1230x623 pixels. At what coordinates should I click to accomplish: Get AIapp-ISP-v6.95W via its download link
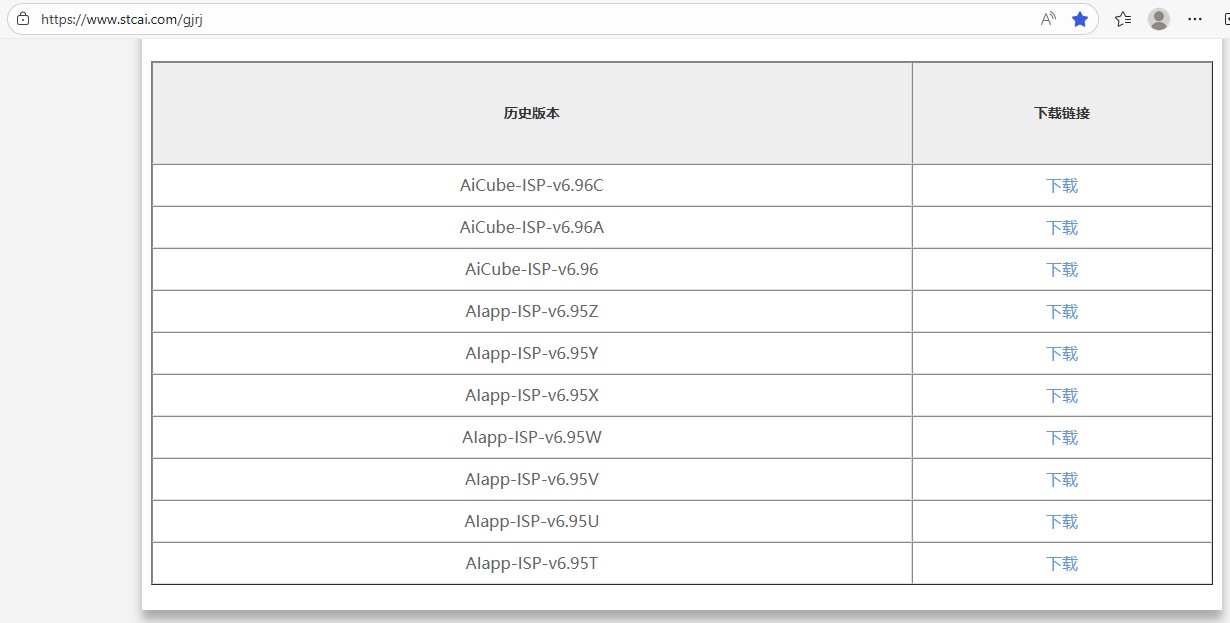[x=1062, y=438]
